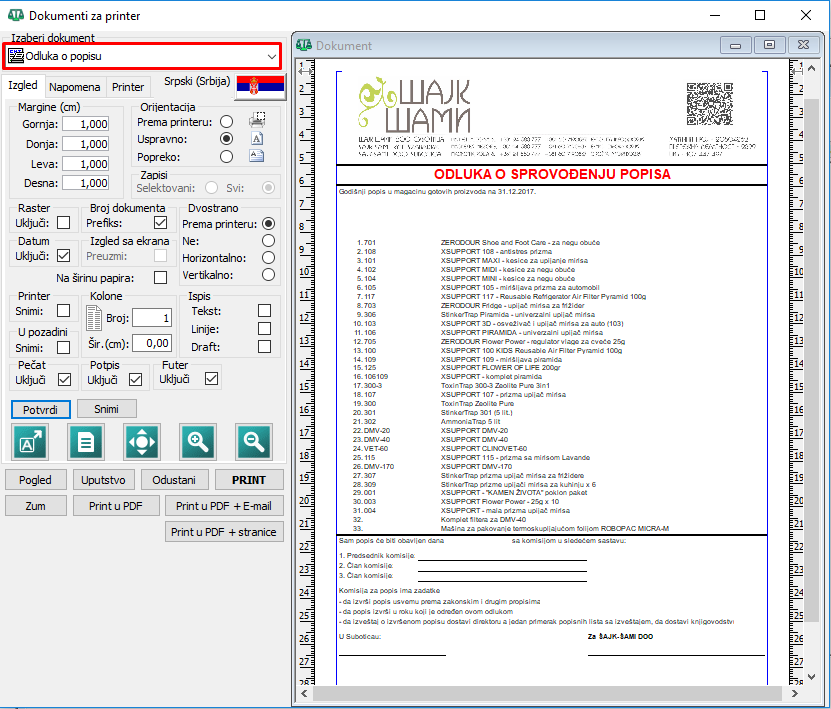
Task: Enable Na širinu papira checkbox
Action: click(160, 278)
